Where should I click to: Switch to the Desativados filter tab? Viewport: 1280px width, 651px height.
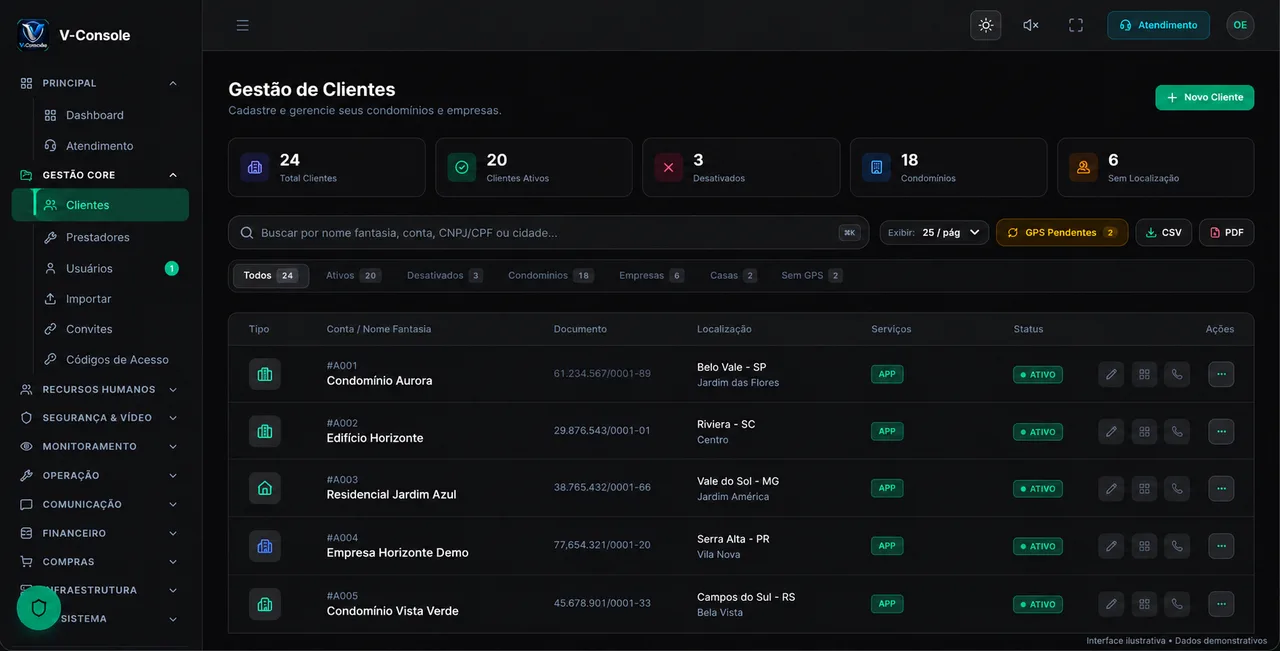coord(444,276)
